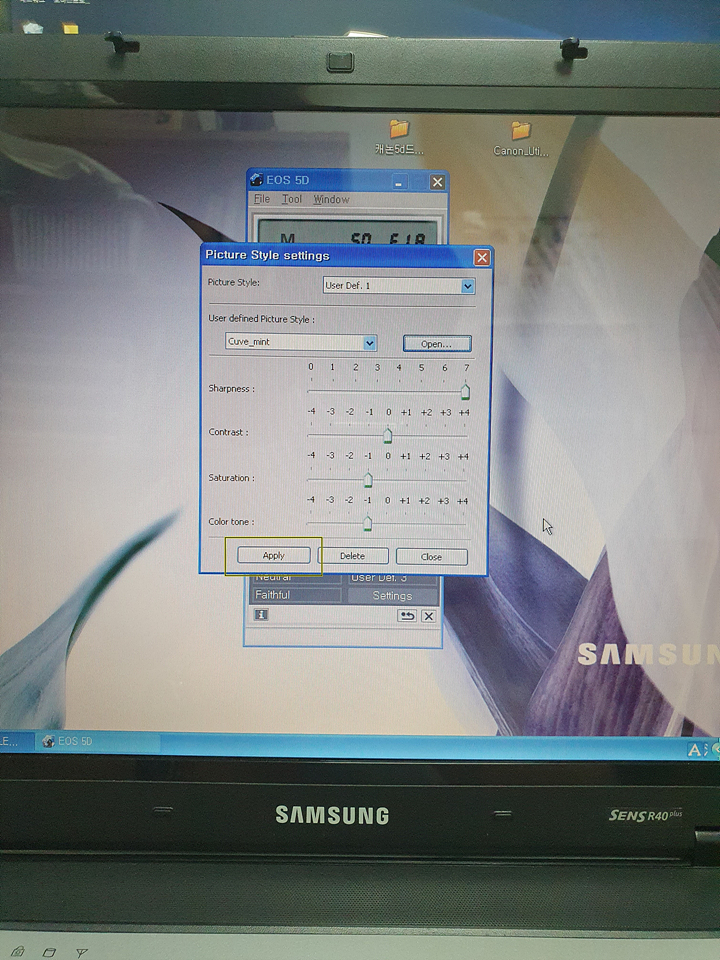Click the Close button beside Delete

[x=432, y=557]
